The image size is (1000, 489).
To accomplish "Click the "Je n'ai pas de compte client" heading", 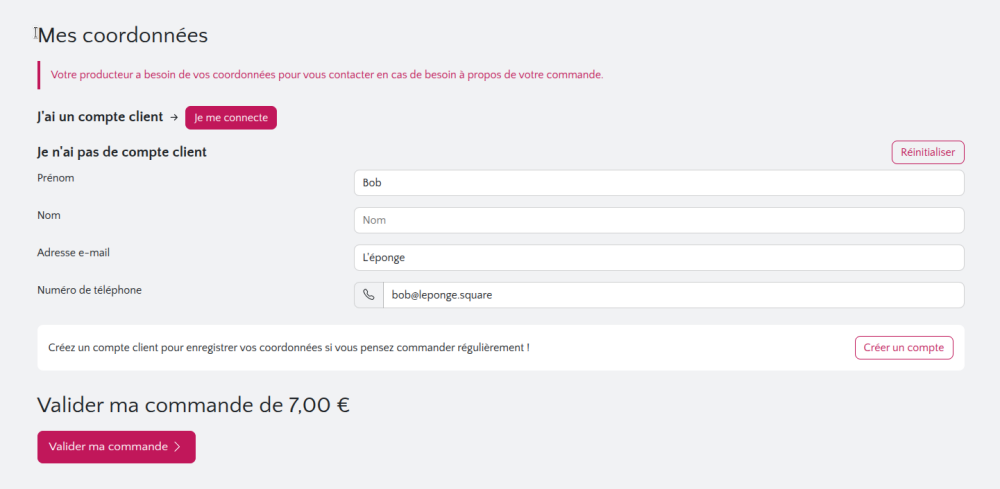I will [x=122, y=152].
